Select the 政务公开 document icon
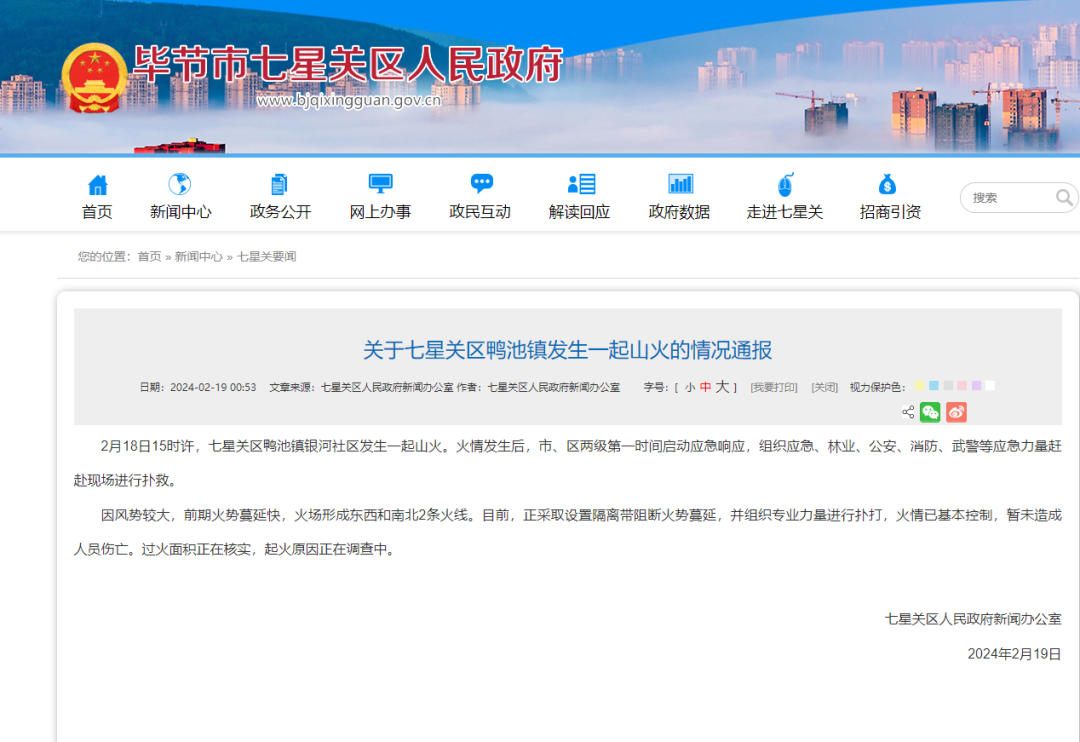The image size is (1080, 742). click(x=278, y=184)
